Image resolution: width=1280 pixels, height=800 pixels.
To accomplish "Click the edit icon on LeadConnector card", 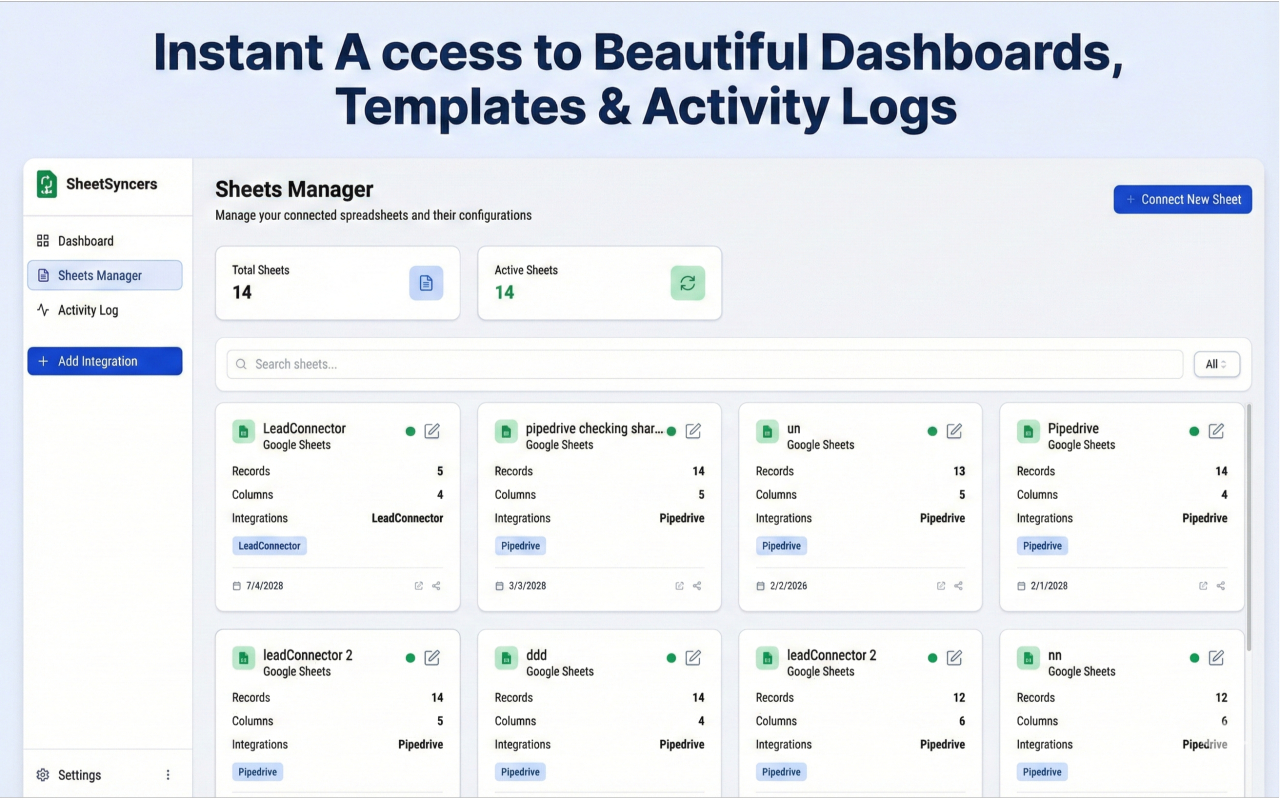I will 432,431.
